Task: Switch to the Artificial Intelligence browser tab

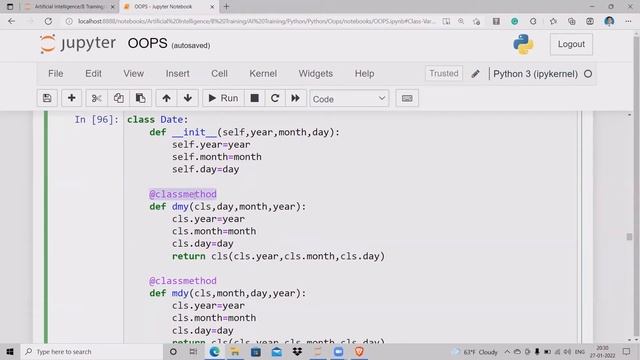Action: pyautogui.click(x=69, y=7)
